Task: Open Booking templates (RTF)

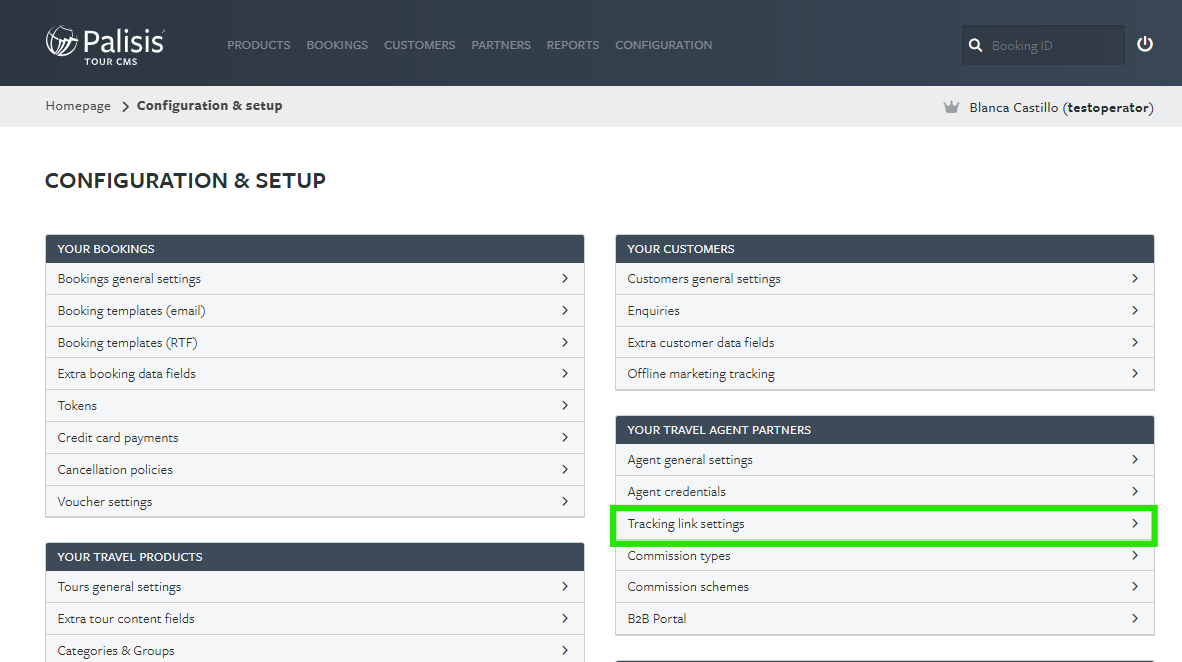Action: tap(315, 342)
